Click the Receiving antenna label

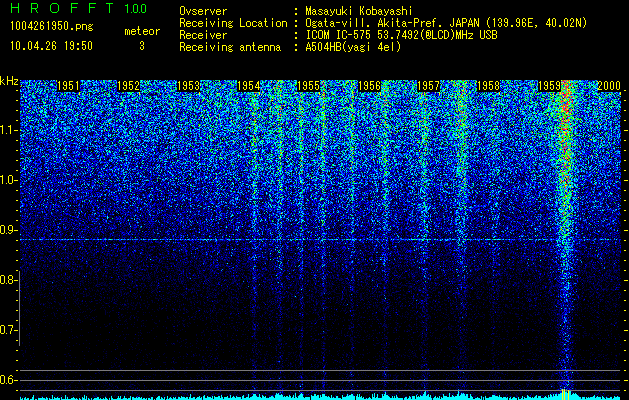(x=230, y=47)
